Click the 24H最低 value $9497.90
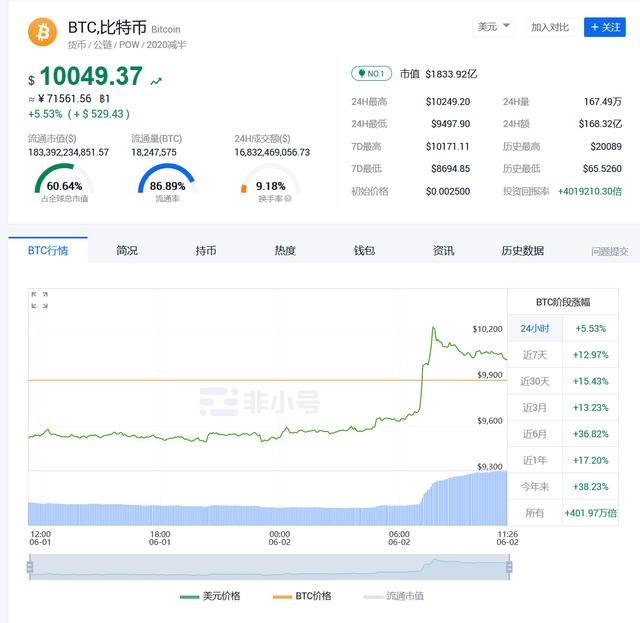Image resolution: width=640 pixels, height=623 pixels. (451, 124)
